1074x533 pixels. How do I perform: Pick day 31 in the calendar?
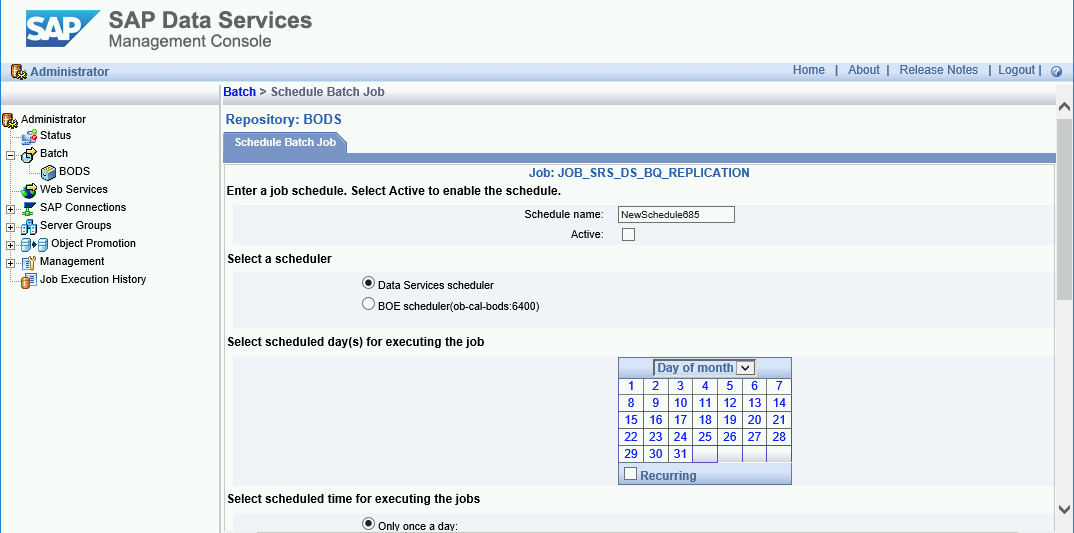680,454
